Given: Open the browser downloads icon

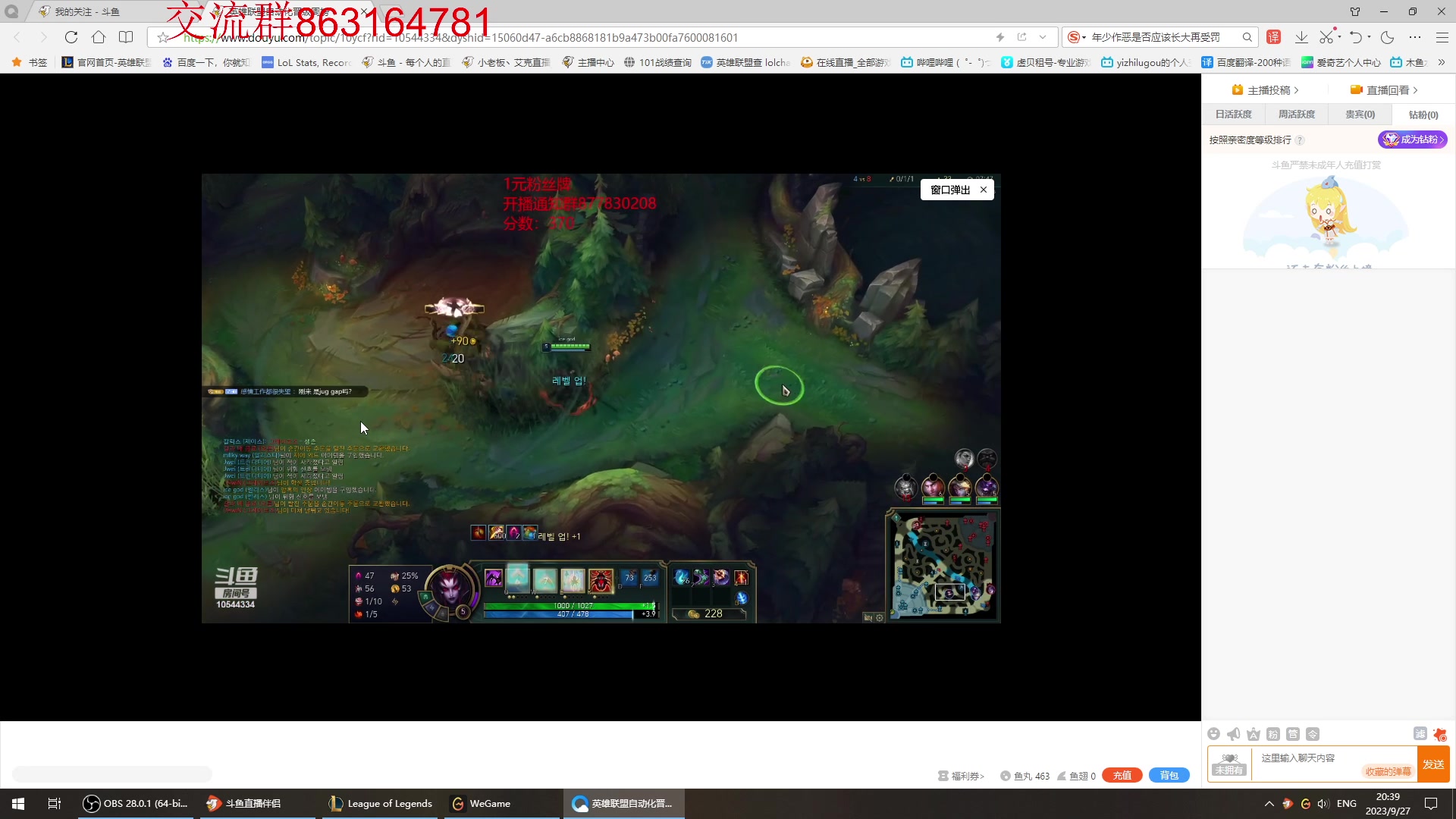Looking at the screenshot, I should 1301,37.
